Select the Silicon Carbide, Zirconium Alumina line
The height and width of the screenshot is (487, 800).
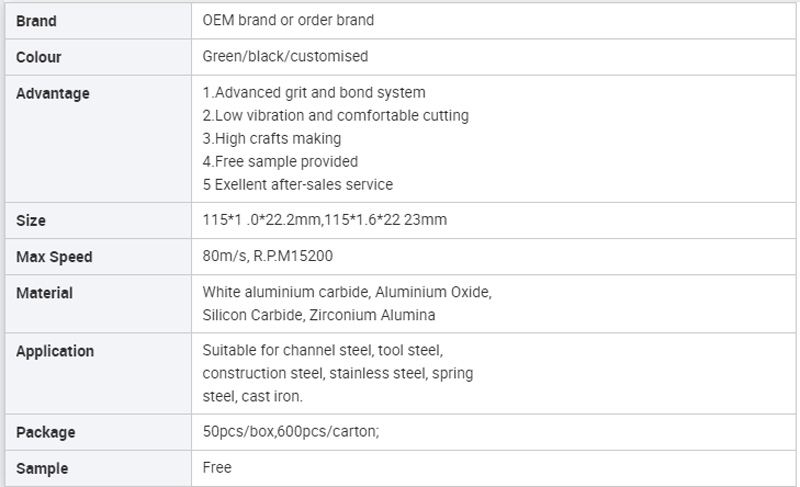pyautogui.click(x=318, y=315)
